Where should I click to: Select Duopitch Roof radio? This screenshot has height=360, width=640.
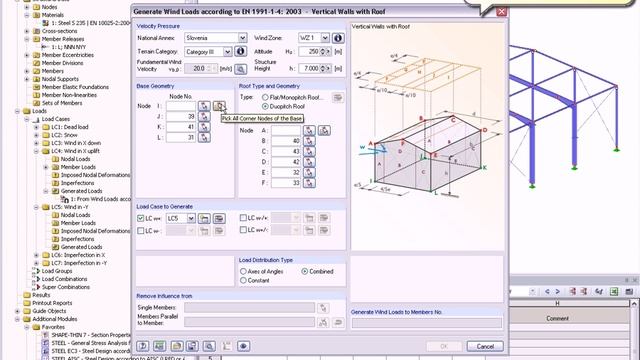[x=265, y=107]
